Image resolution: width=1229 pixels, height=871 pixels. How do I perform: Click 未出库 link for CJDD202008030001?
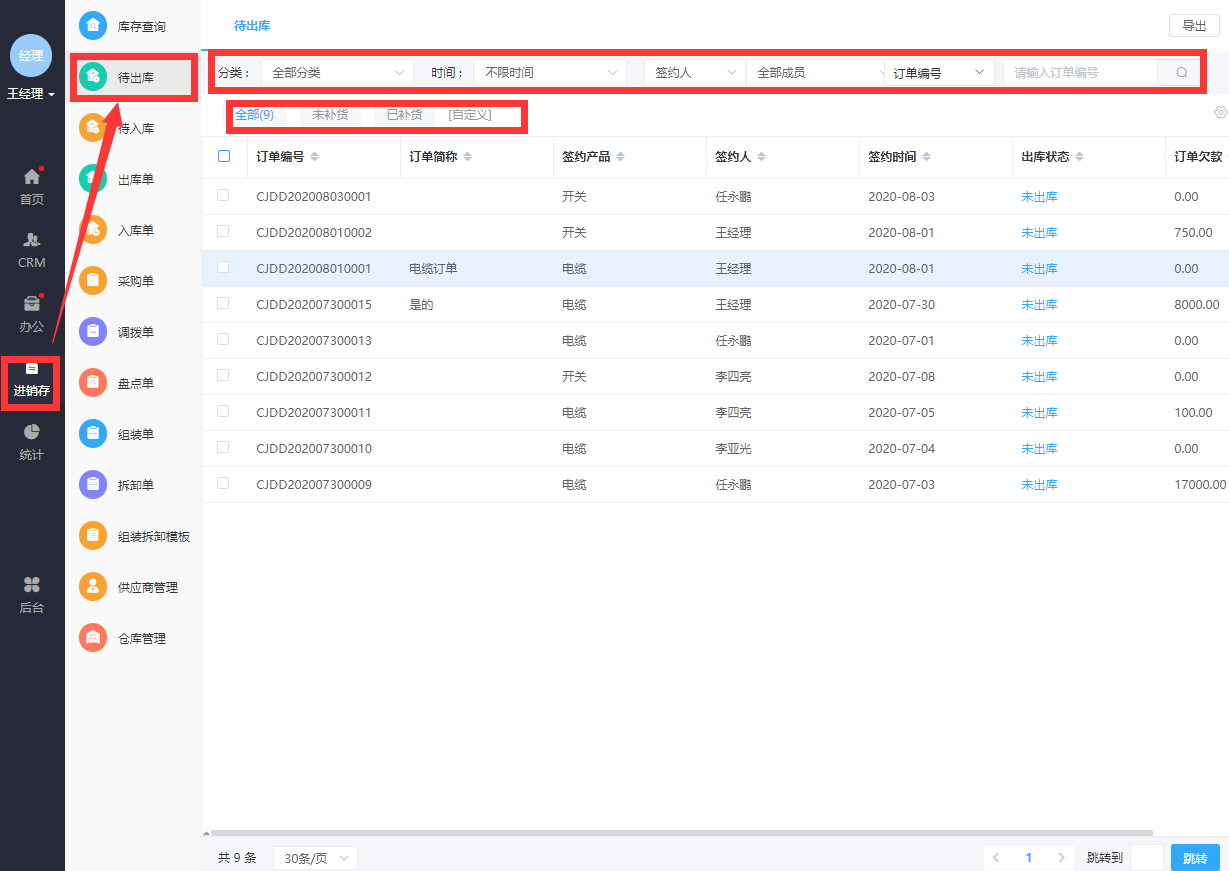(1039, 197)
